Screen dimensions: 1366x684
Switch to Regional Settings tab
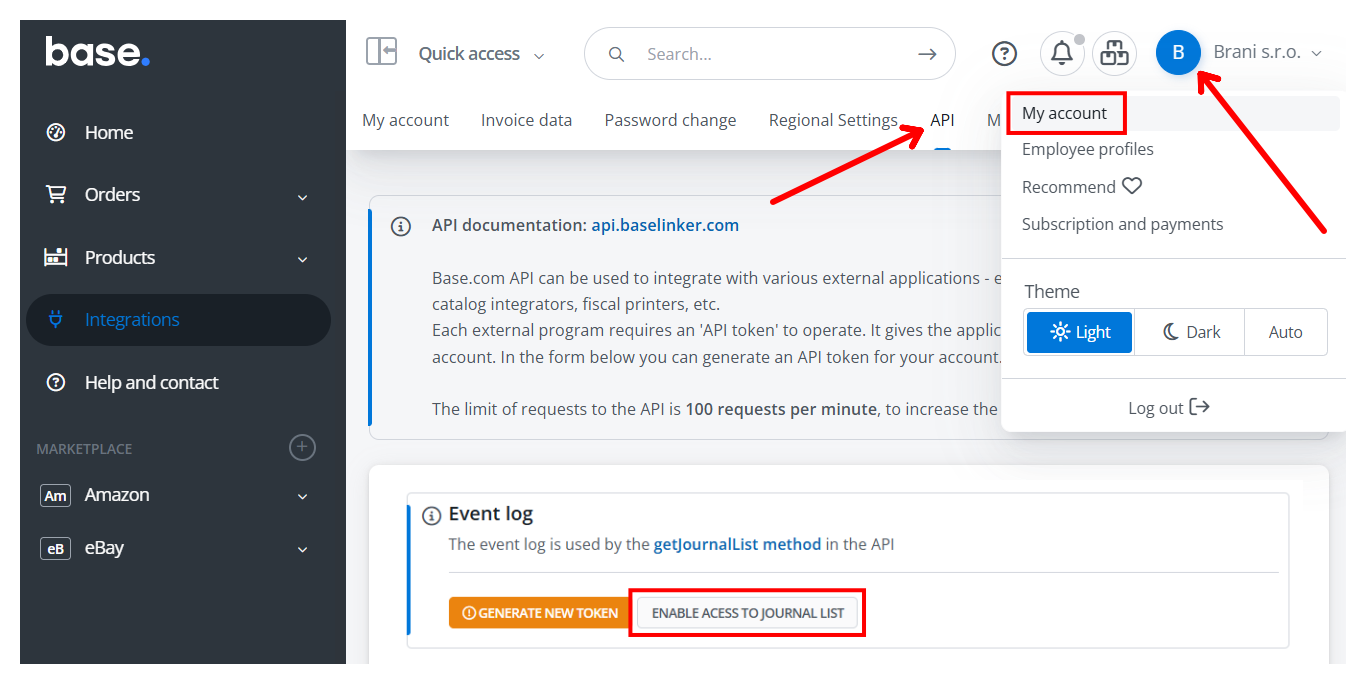click(x=833, y=120)
